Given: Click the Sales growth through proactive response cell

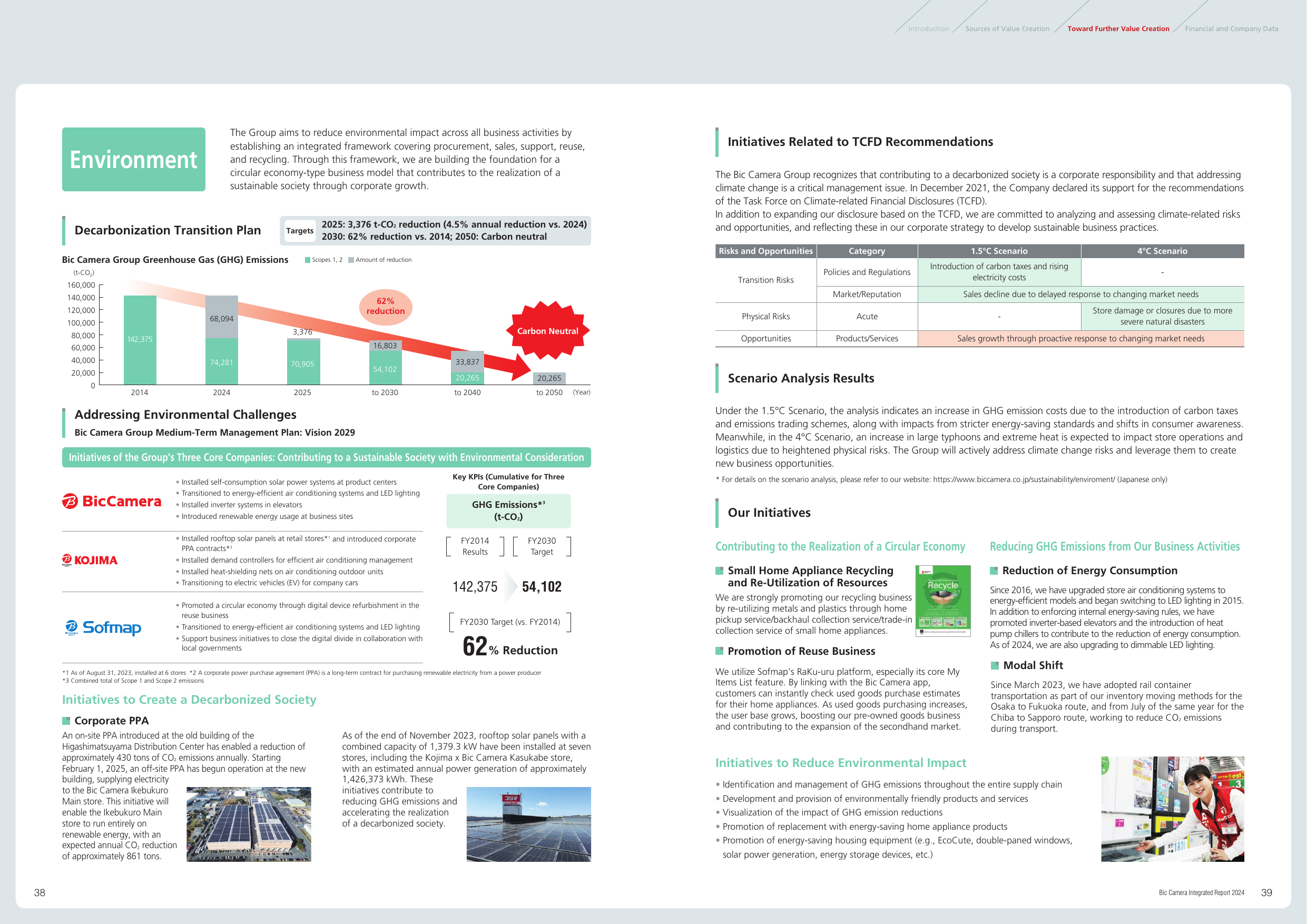Looking at the screenshot, I should 1080,339.
